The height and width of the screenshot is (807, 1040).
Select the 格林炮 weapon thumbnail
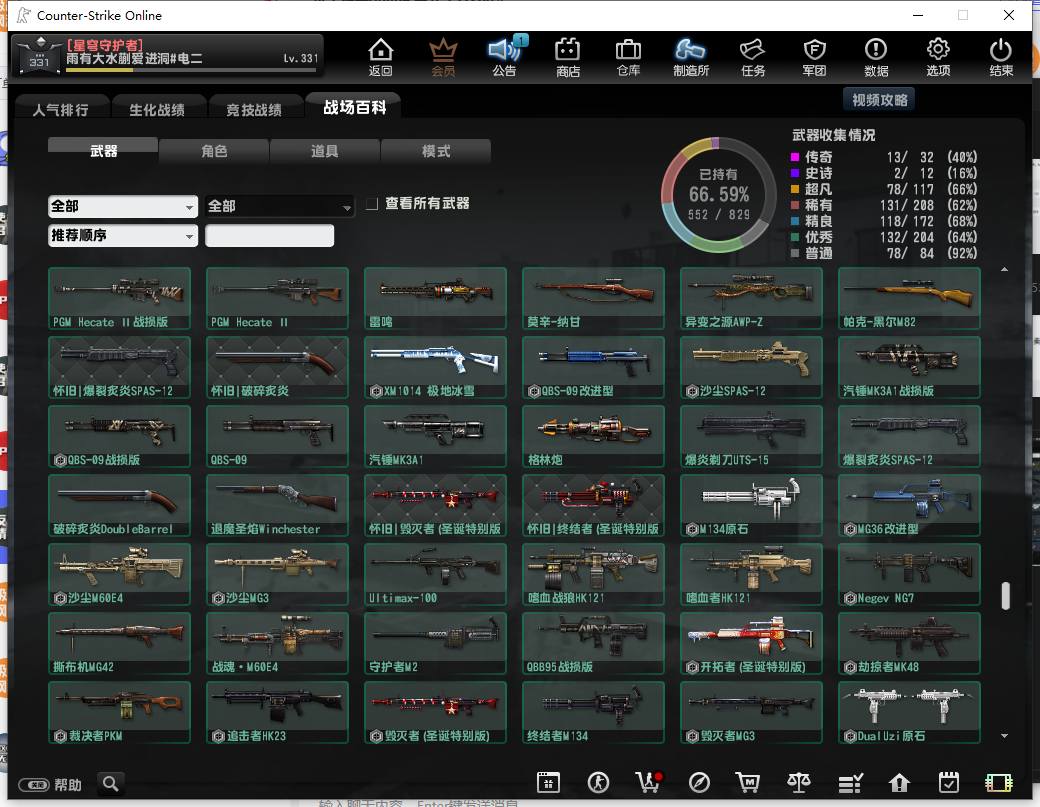593,436
